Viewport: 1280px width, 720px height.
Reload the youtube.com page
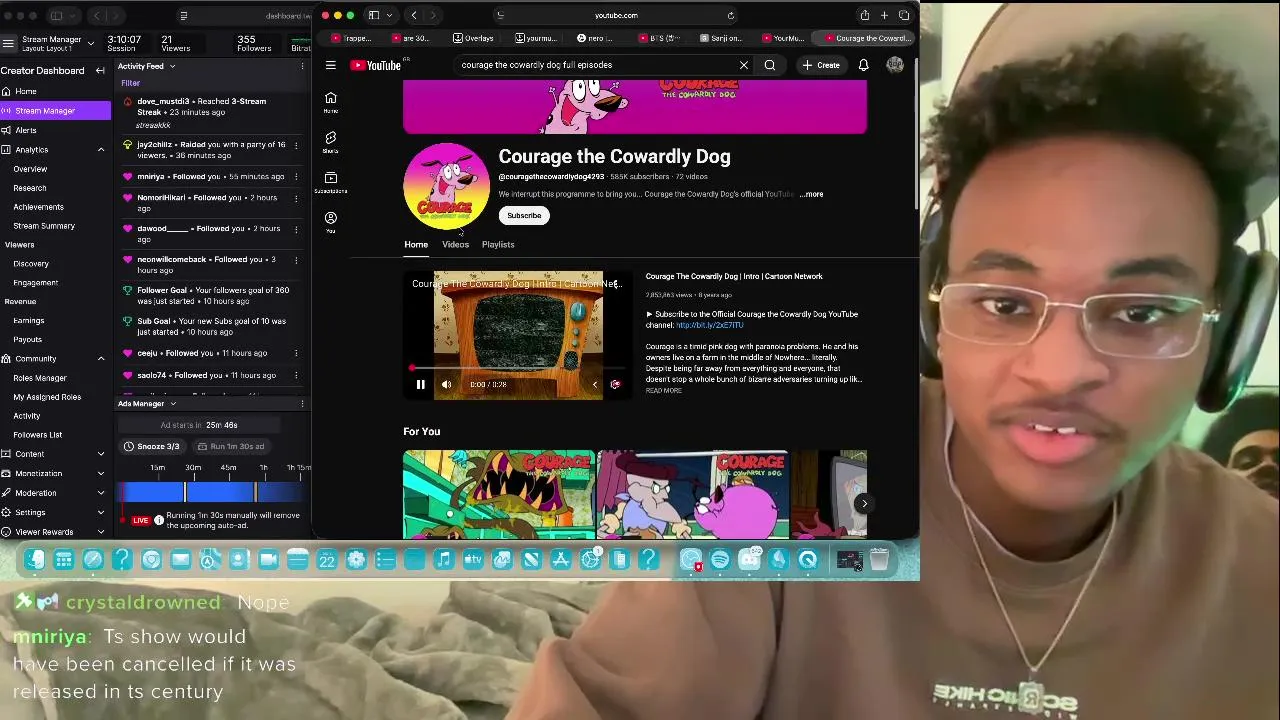tap(731, 15)
